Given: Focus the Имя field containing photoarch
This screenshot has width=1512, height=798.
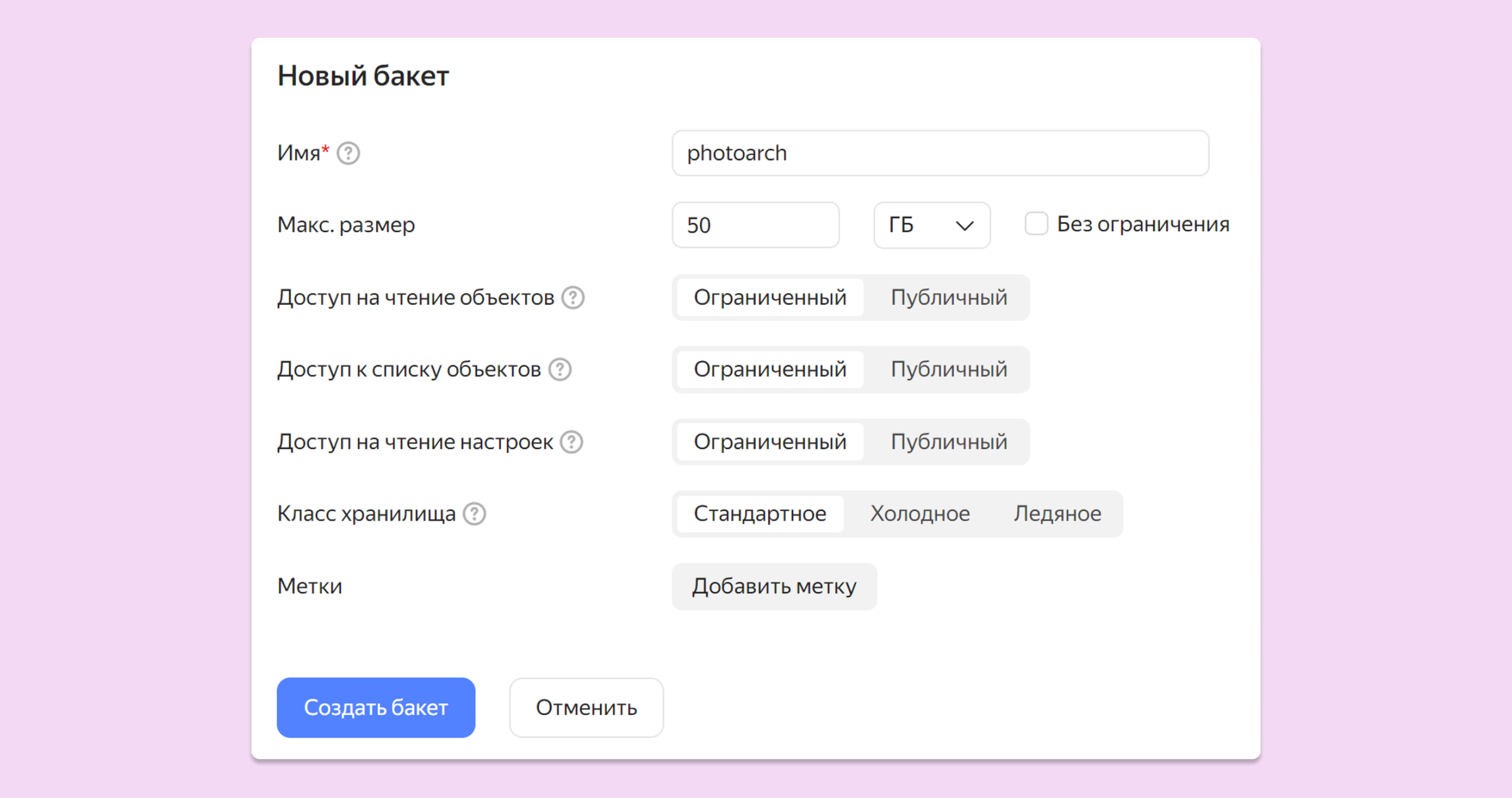Looking at the screenshot, I should tap(940, 153).
